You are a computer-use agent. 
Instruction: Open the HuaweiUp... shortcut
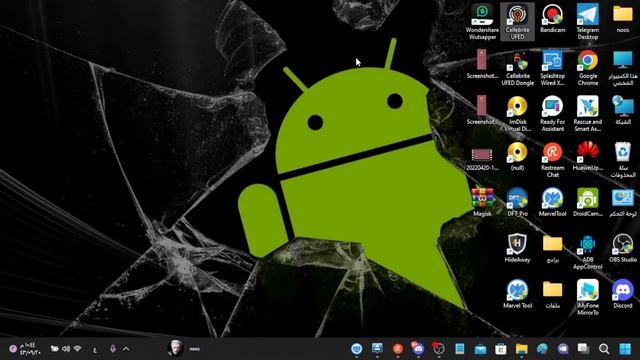coord(587,157)
